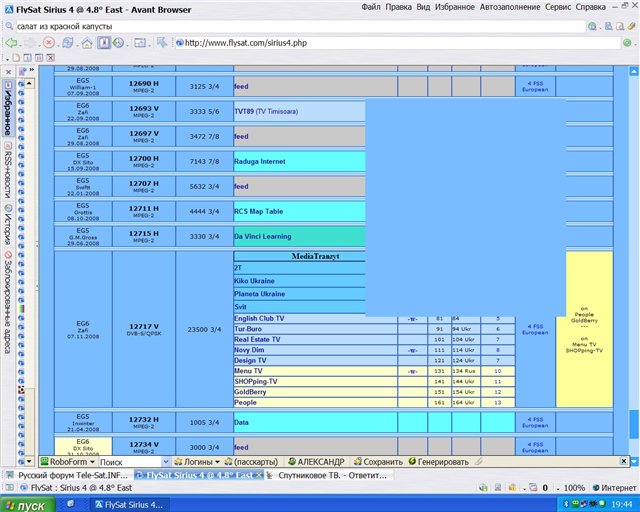640x512 pixels.
Task: Open the Избранное sidebar panel
Action: click(x=8, y=108)
